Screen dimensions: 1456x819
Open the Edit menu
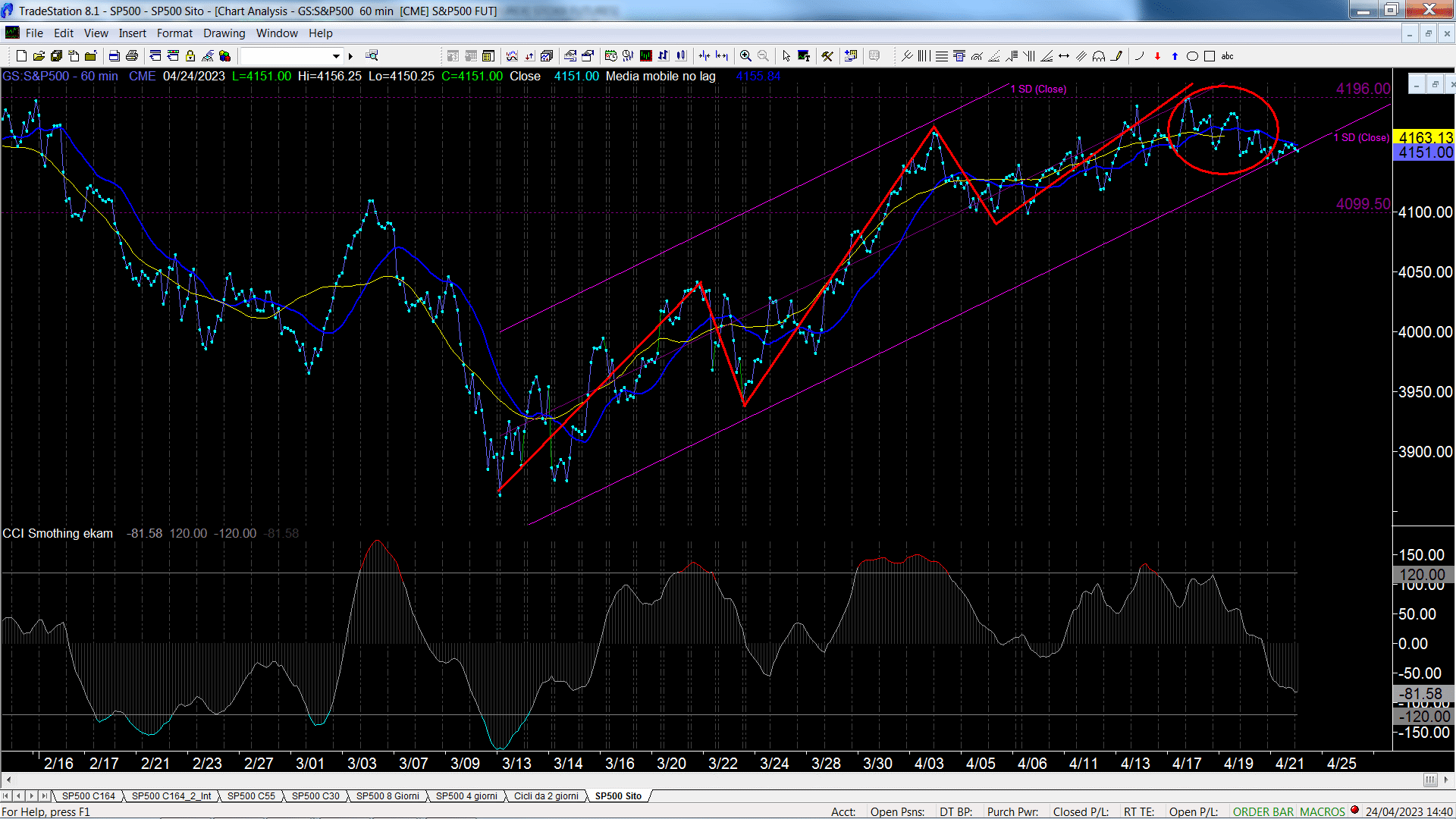tap(64, 33)
